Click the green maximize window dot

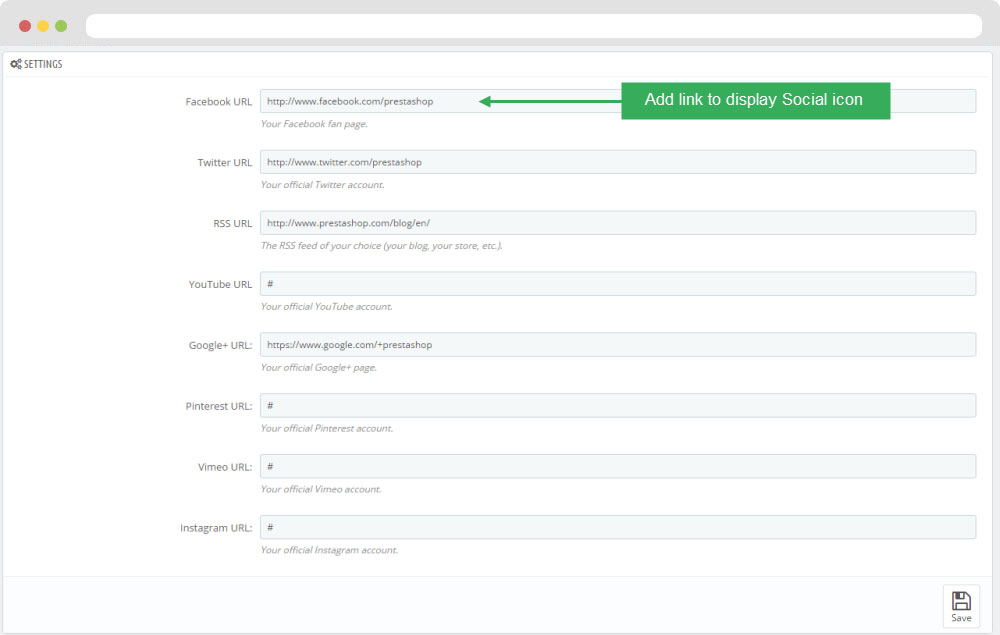pyautogui.click(x=61, y=26)
